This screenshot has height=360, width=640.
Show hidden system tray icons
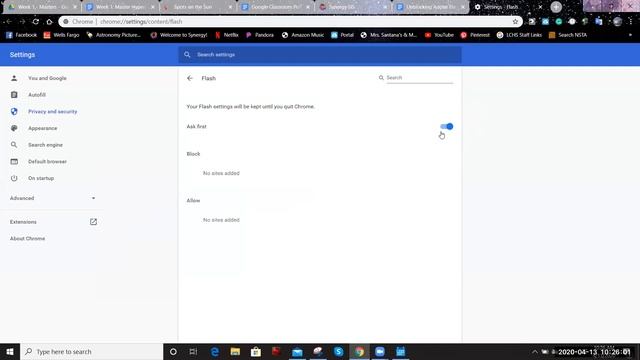[534, 351]
